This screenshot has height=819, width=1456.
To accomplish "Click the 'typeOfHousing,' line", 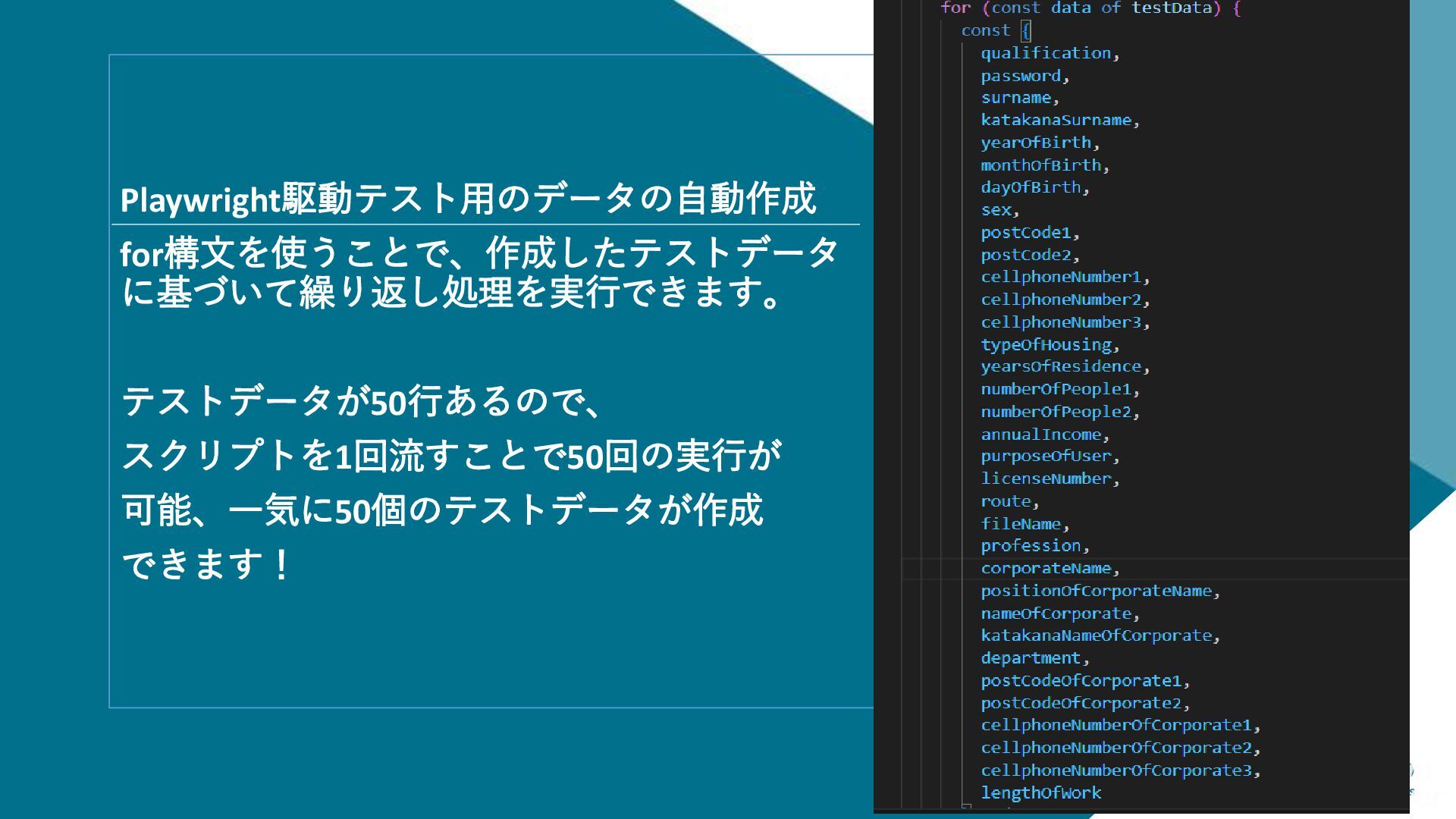I will (x=1050, y=345).
